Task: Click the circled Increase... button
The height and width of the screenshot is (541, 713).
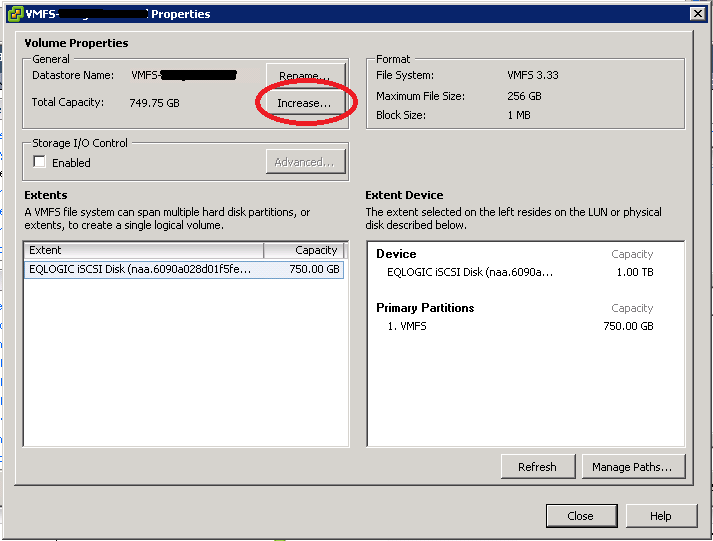Action: [305, 103]
